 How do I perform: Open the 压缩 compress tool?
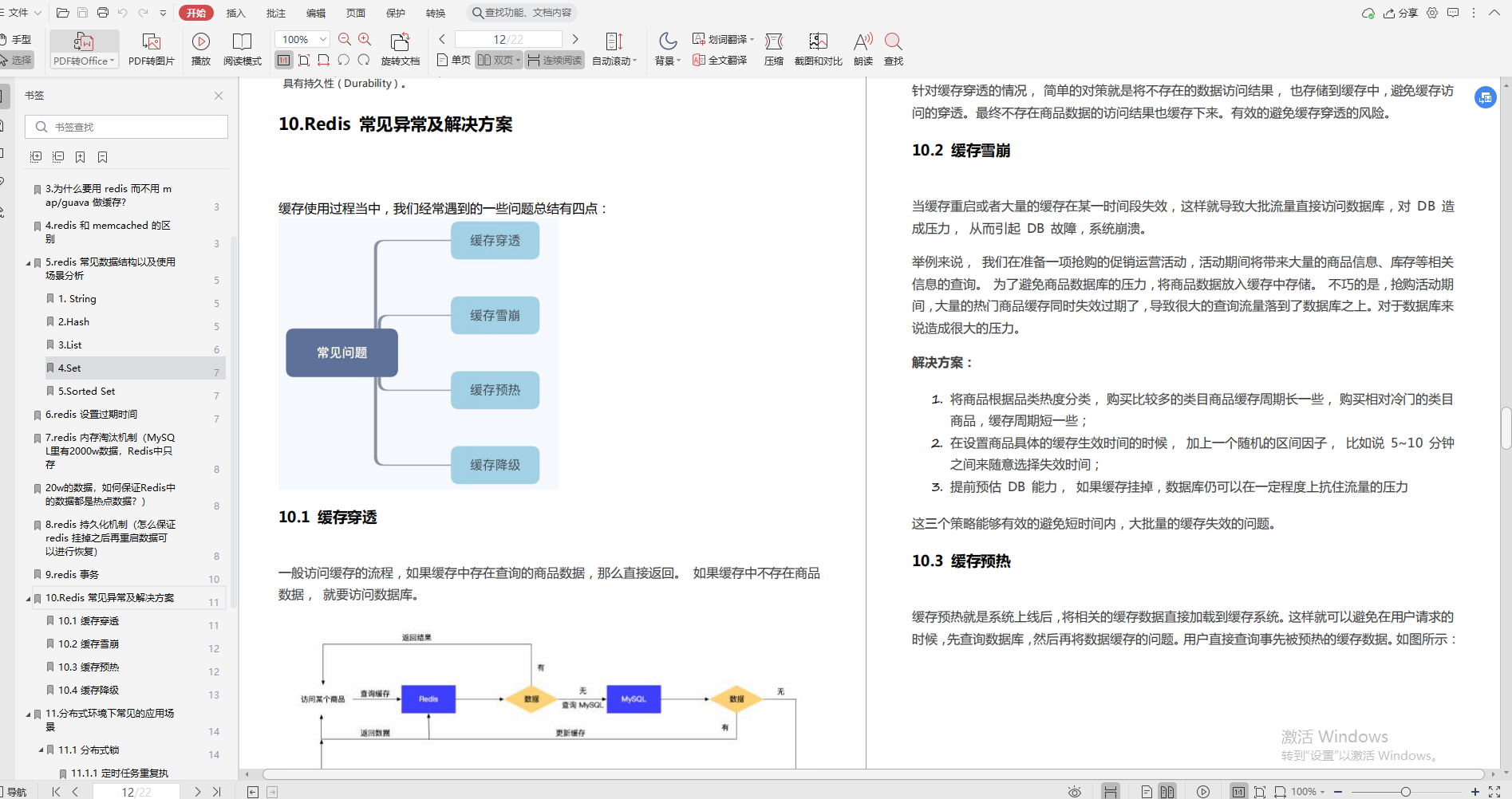[x=772, y=48]
